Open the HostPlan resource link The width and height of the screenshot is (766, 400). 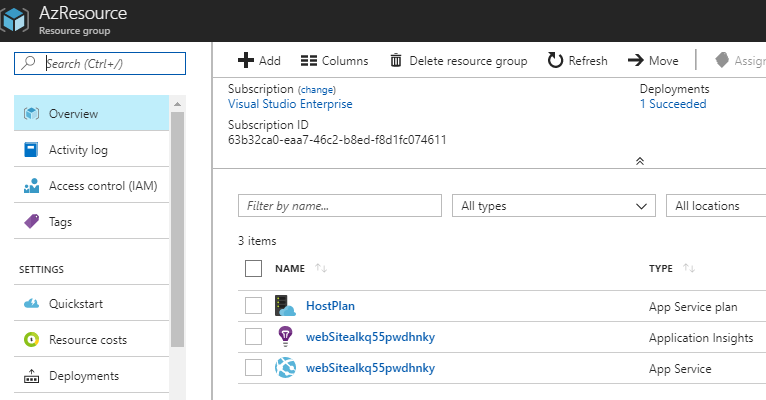[330, 306]
